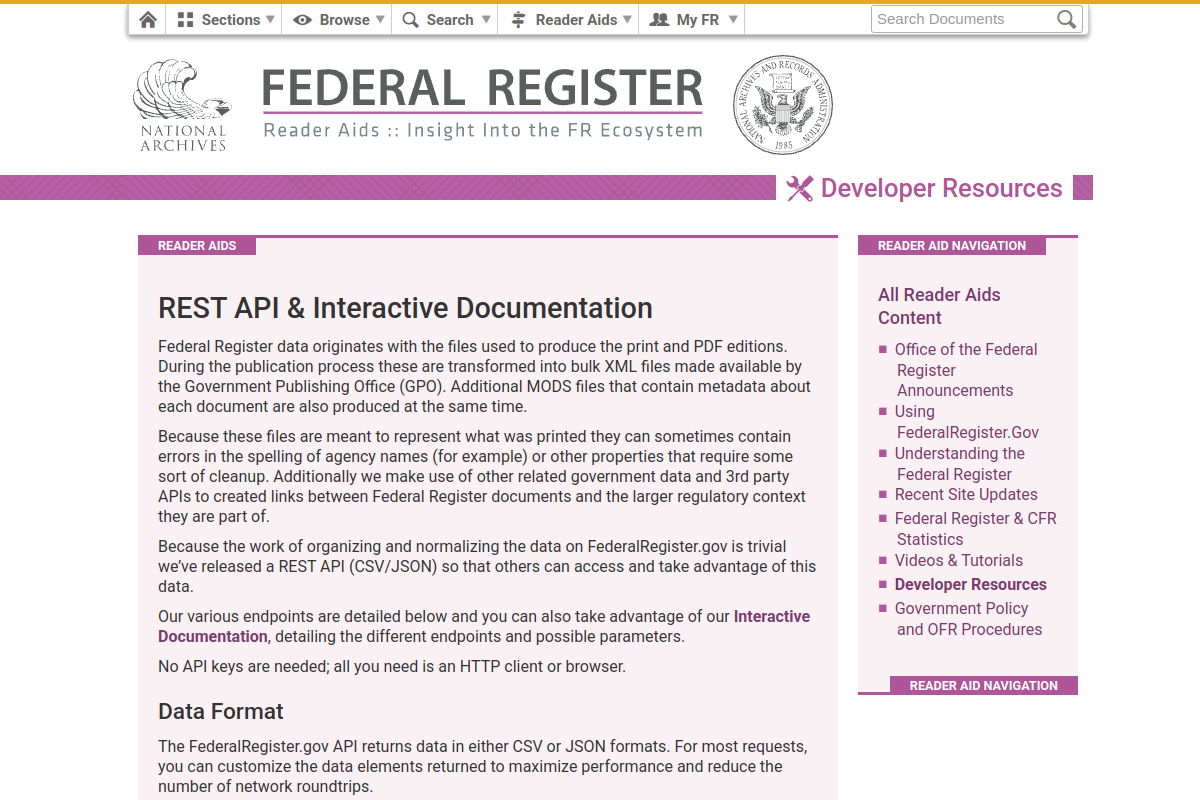Submit search with the magnifier button
Screen dimensions: 1200x800
click(1067, 19)
